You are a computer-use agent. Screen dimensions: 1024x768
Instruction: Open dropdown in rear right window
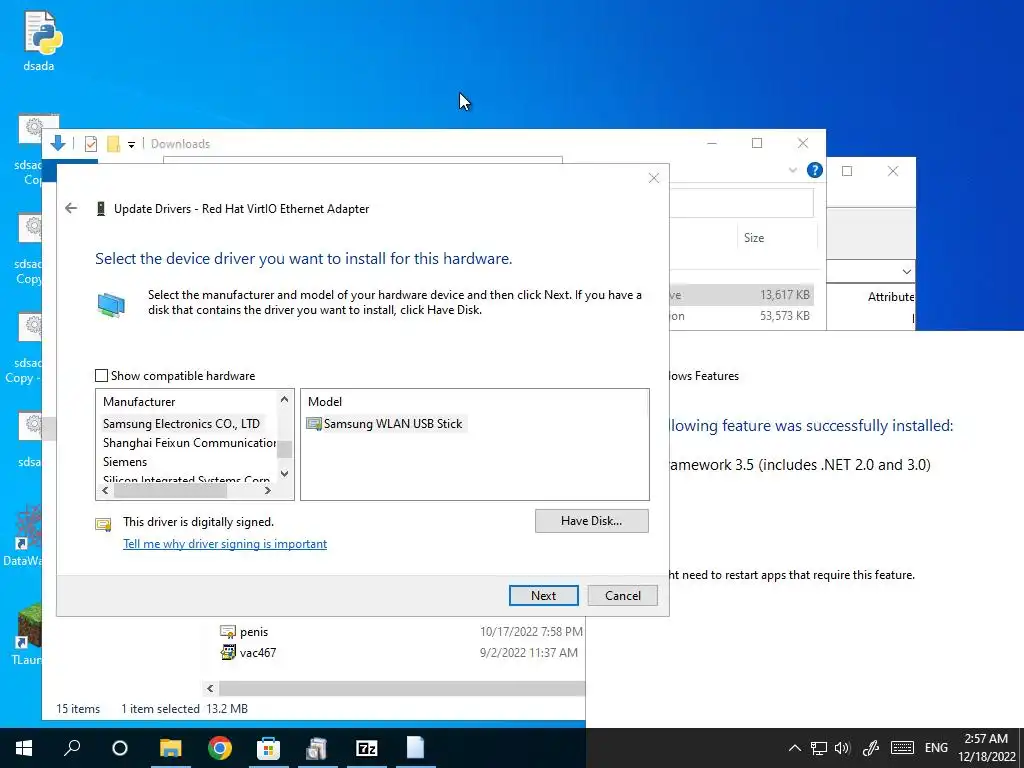pos(906,271)
